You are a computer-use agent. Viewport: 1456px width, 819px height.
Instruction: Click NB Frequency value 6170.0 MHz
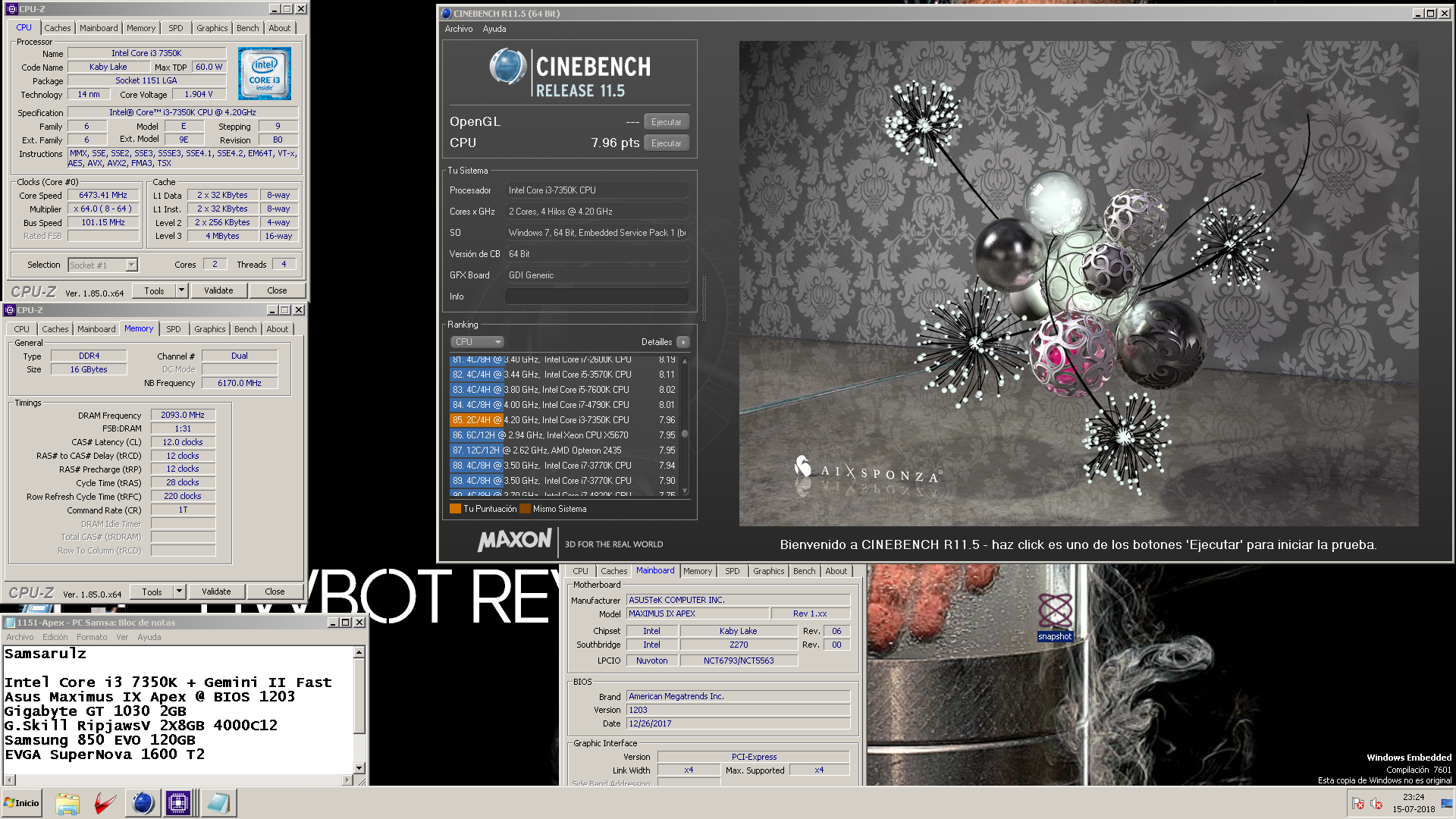point(240,383)
